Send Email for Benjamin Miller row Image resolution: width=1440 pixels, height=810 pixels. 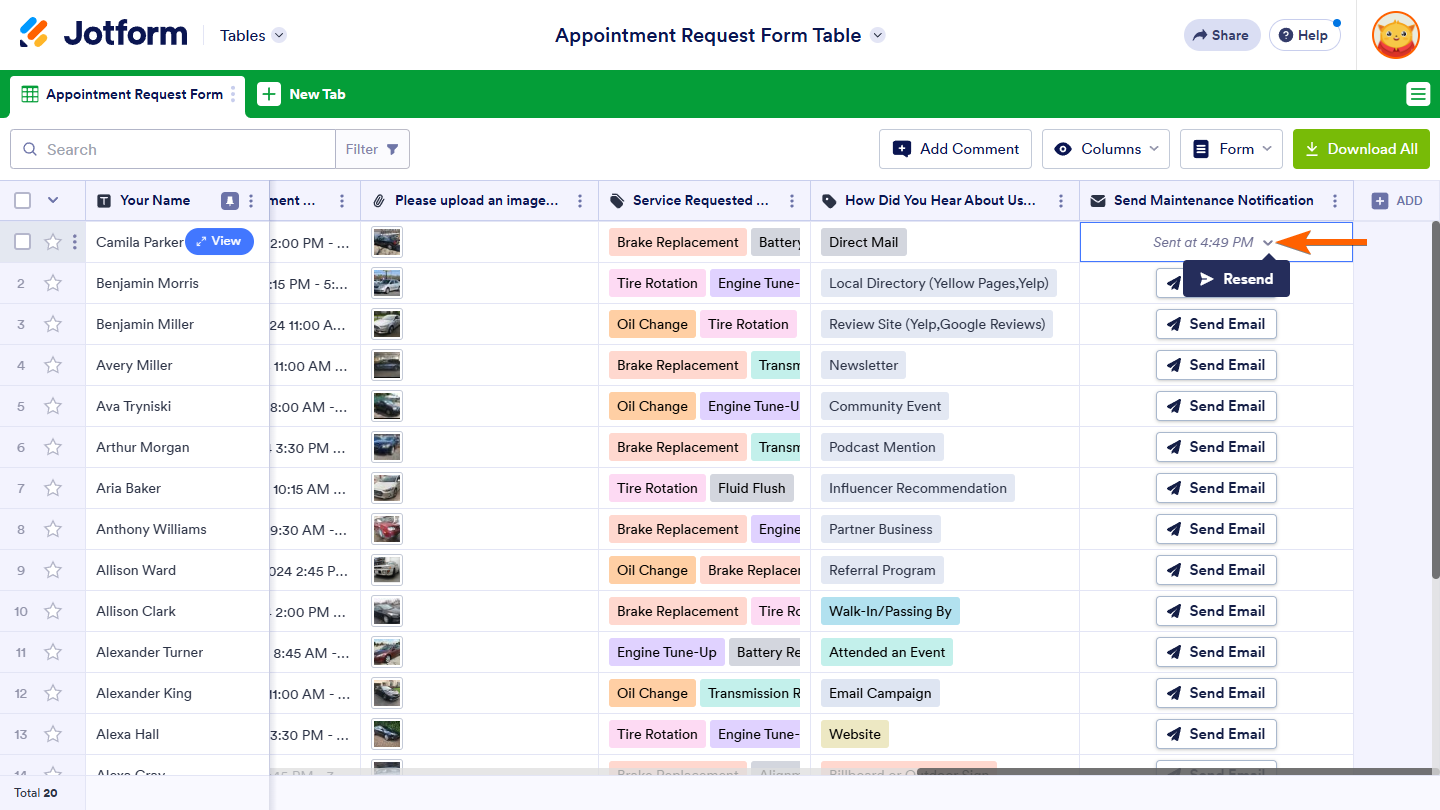tap(1216, 324)
